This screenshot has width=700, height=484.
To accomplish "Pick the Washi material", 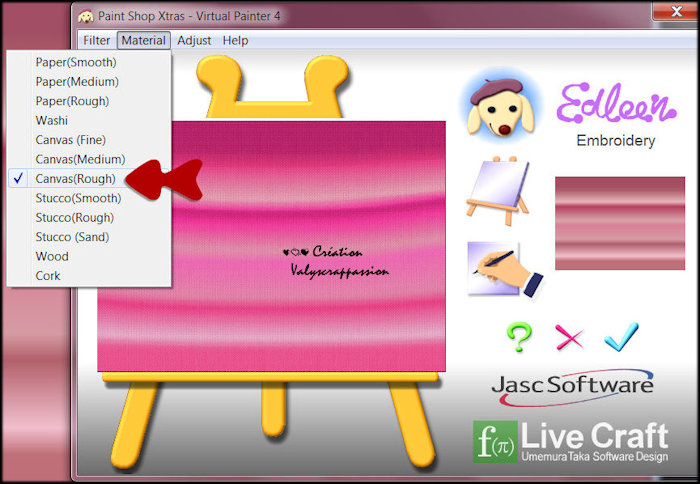I will [x=89, y=121].
